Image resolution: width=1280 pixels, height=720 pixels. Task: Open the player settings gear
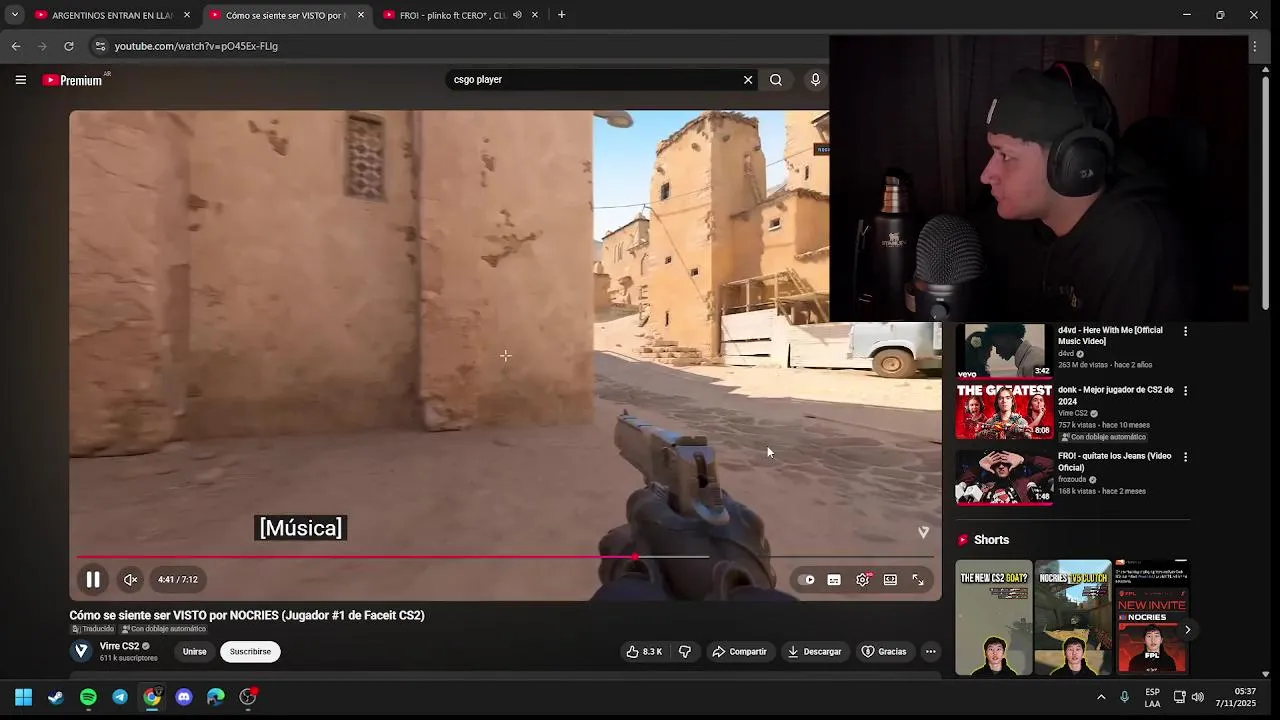point(863,580)
